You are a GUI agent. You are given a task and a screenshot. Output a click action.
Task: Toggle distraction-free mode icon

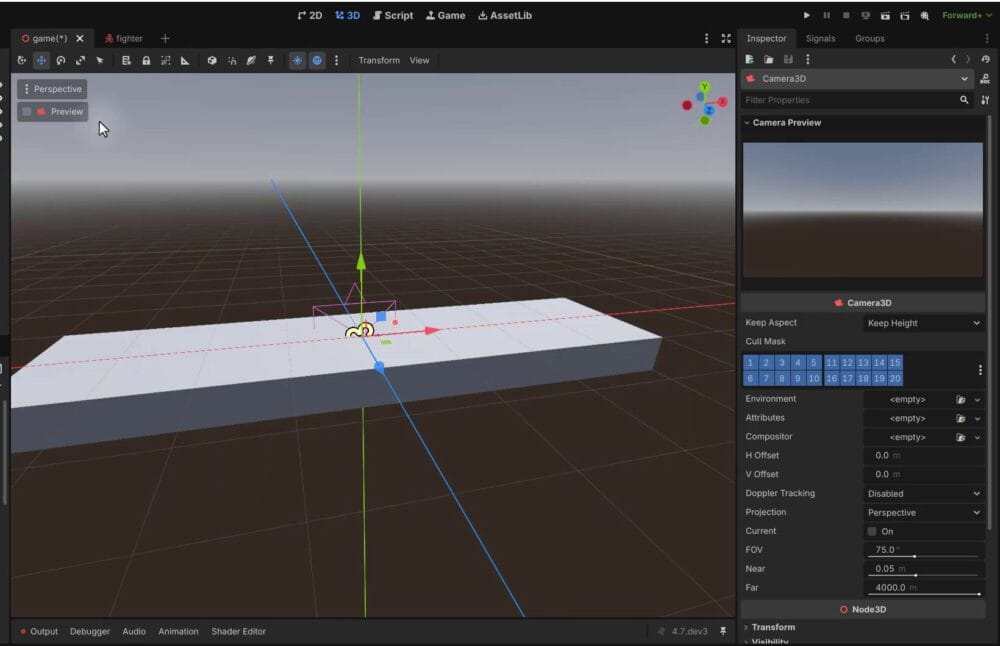coord(726,38)
